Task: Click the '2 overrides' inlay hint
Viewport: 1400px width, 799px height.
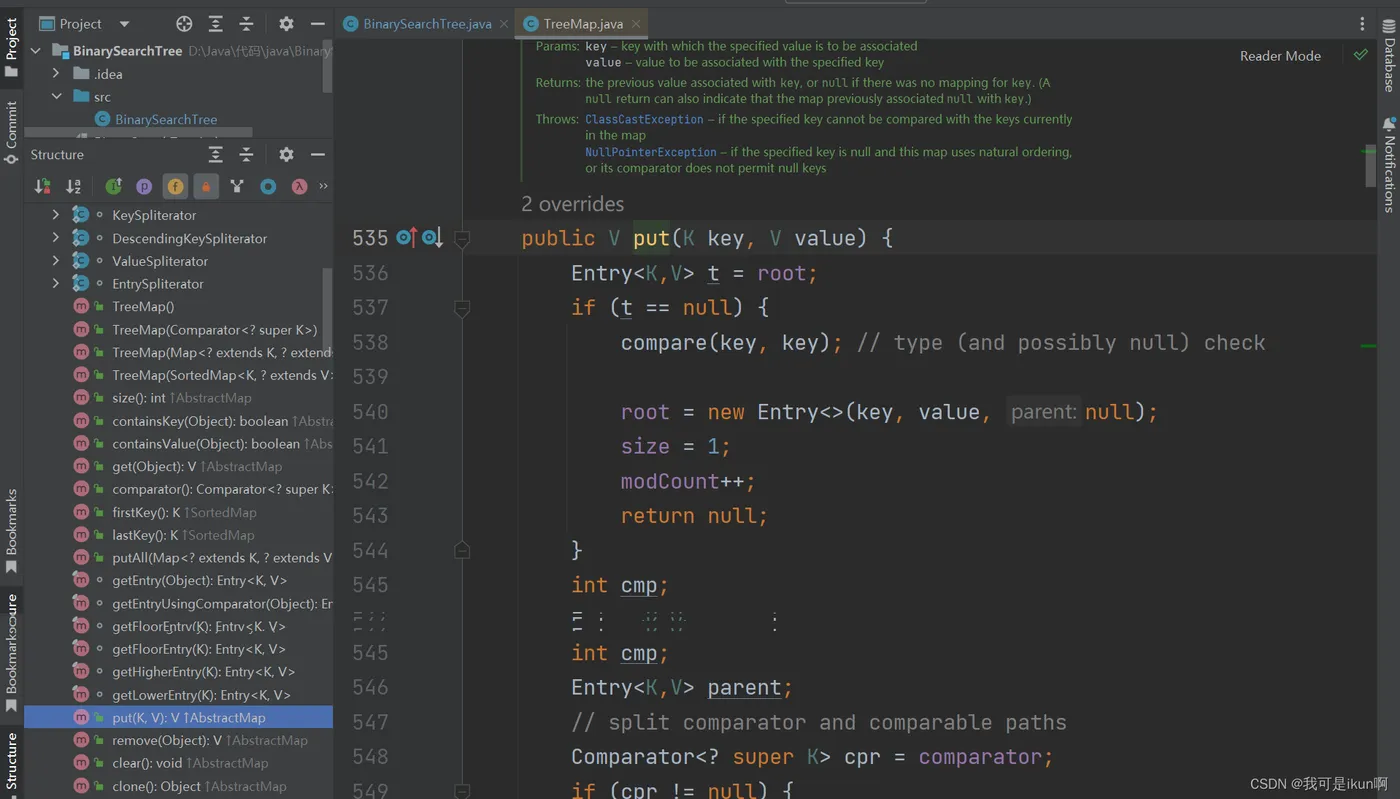Action: (x=572, y=204)
